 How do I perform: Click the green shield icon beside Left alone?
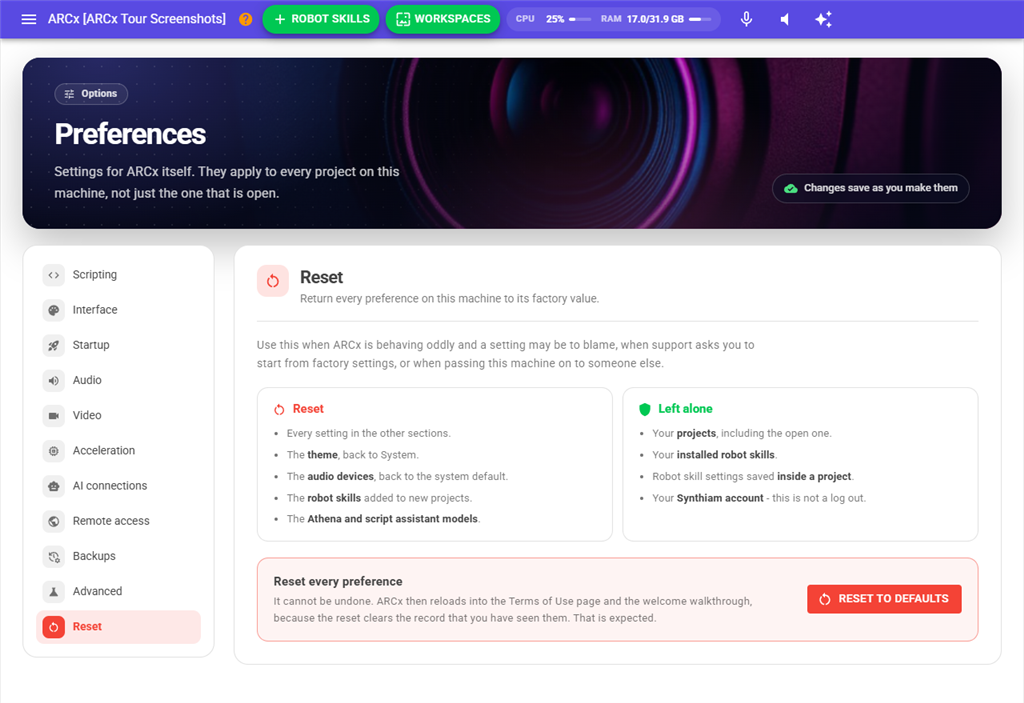coord(645,410)
